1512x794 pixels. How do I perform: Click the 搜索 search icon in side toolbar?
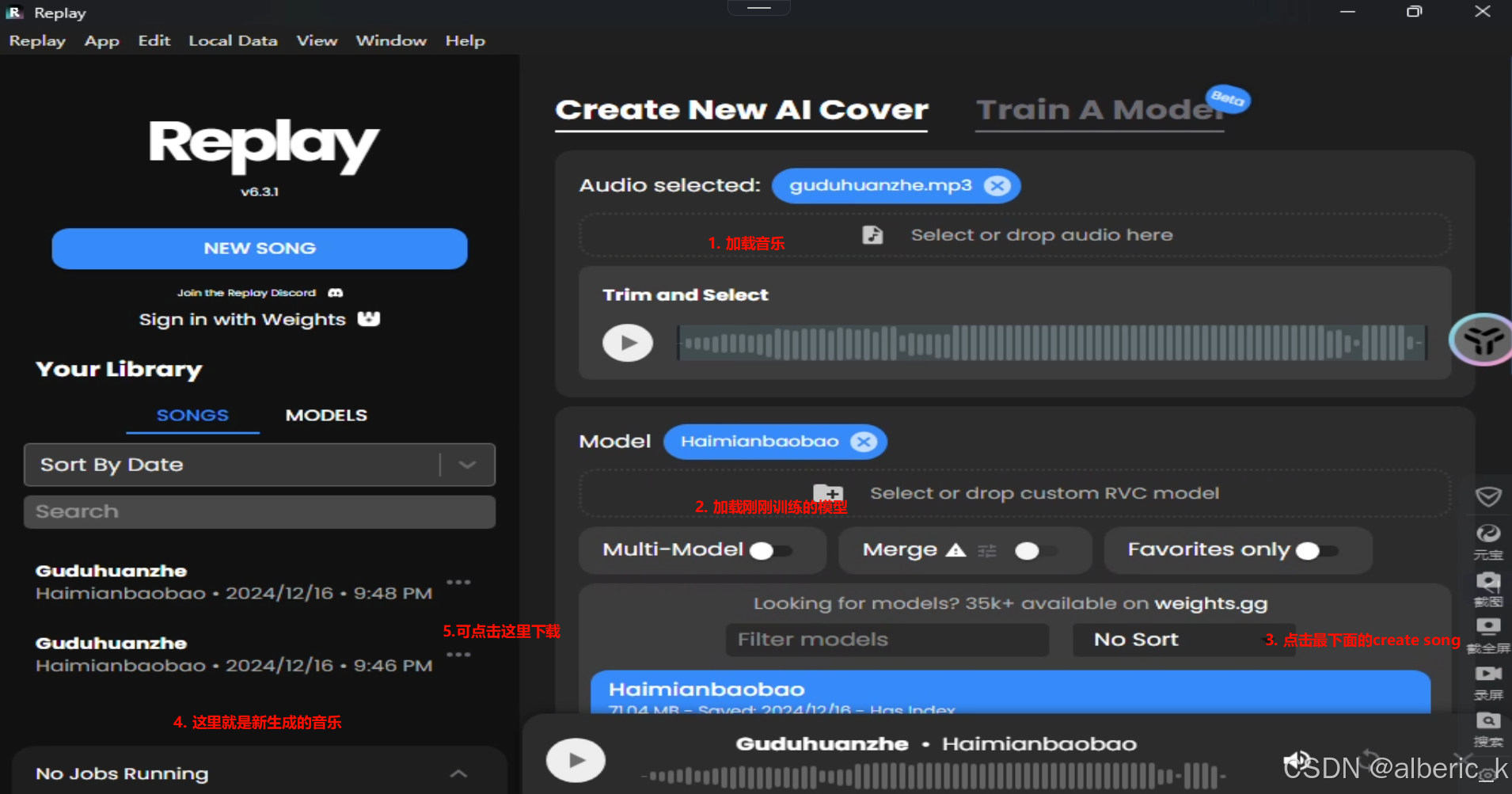pos(1488,729)
